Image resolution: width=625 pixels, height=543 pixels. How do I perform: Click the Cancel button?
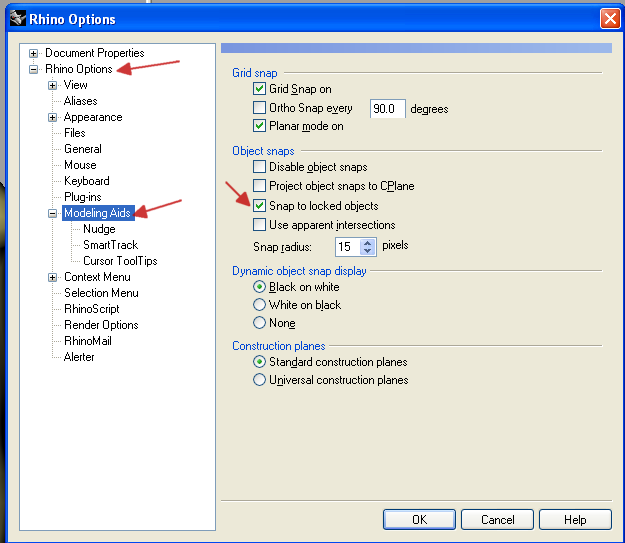click(497, 519)
